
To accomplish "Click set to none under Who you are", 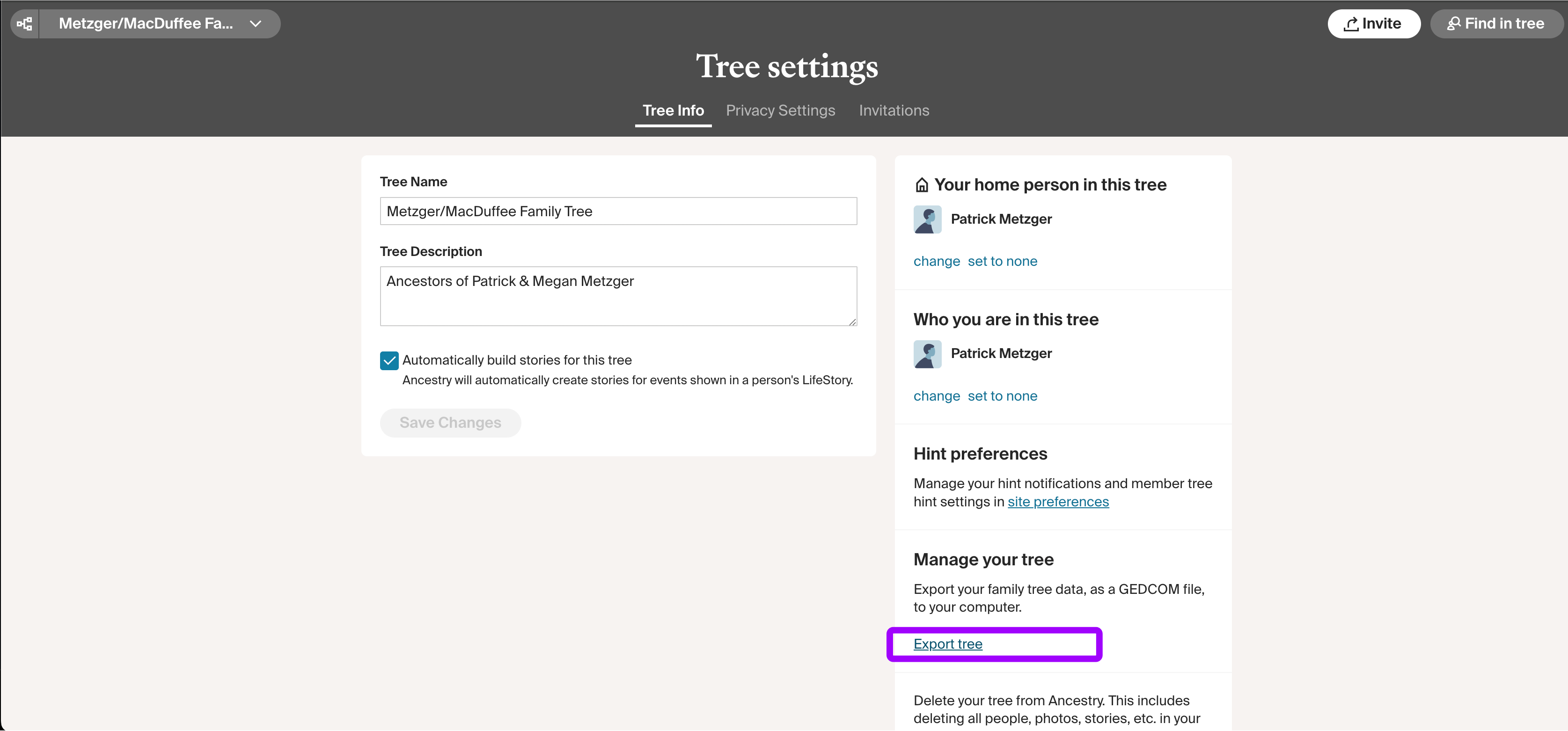I will (1002, 395).
